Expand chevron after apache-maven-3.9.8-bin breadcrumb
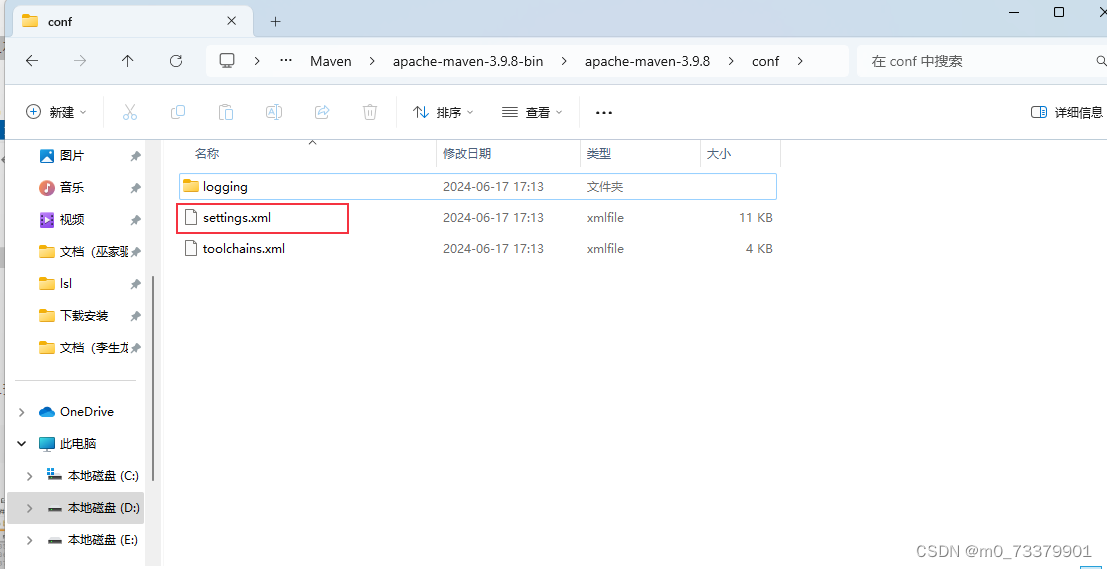1107x569 pixels. pos(564,61)
